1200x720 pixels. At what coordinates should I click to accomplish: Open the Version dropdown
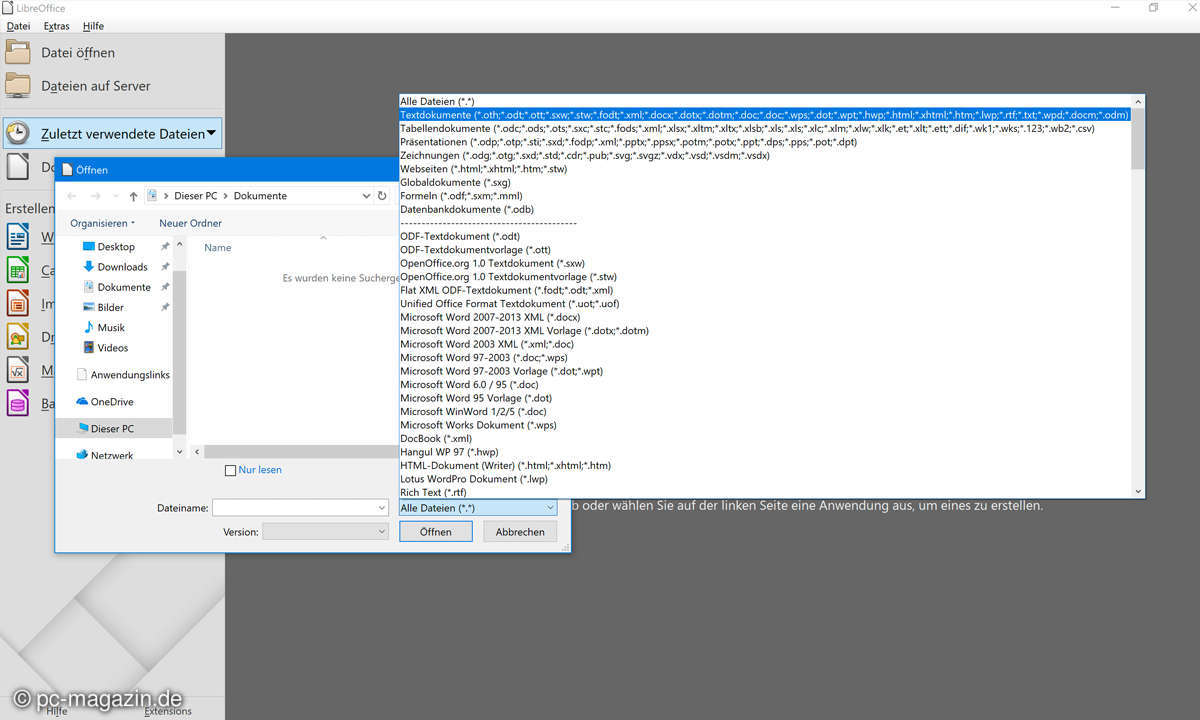(x=382, y=532)
